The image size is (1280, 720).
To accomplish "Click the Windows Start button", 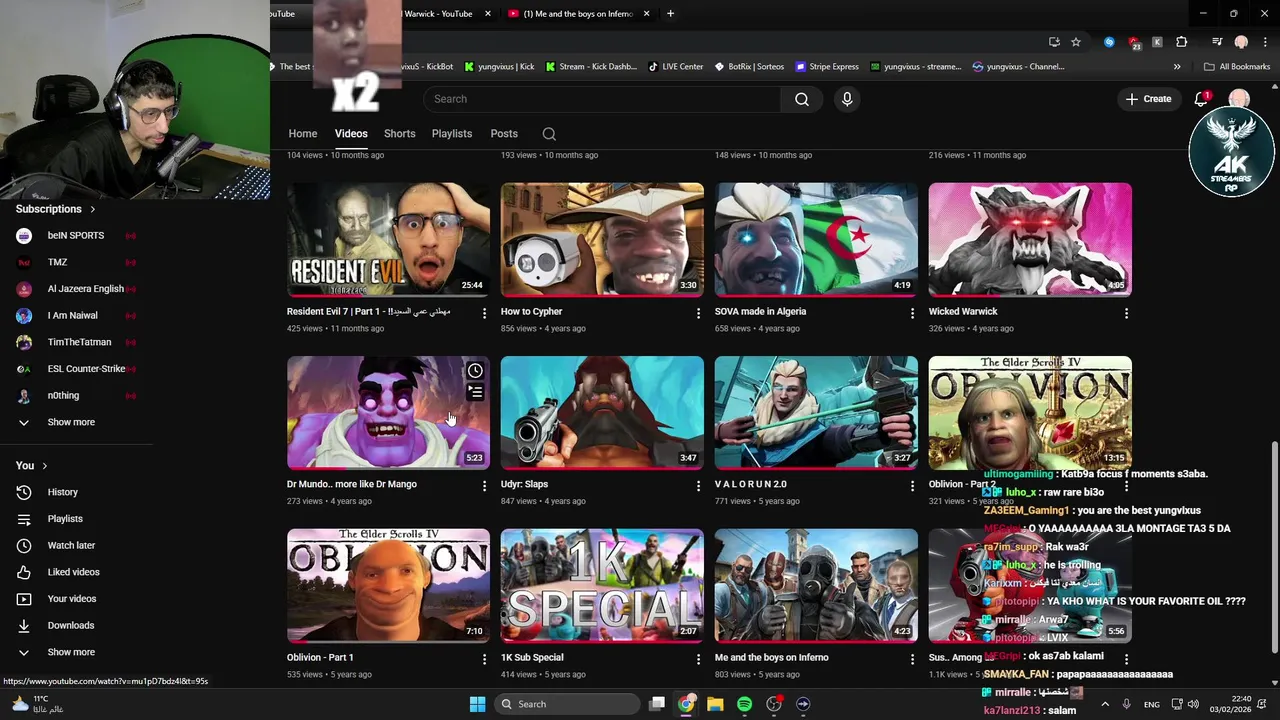I will 477,704.
